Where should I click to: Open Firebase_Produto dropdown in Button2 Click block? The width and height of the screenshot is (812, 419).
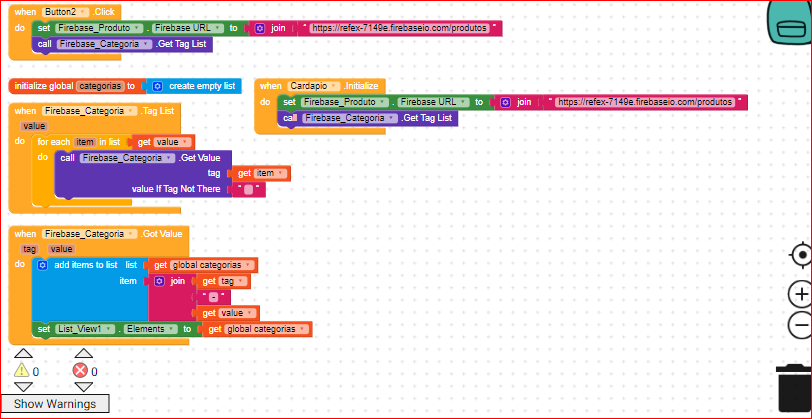click(99, 28)
